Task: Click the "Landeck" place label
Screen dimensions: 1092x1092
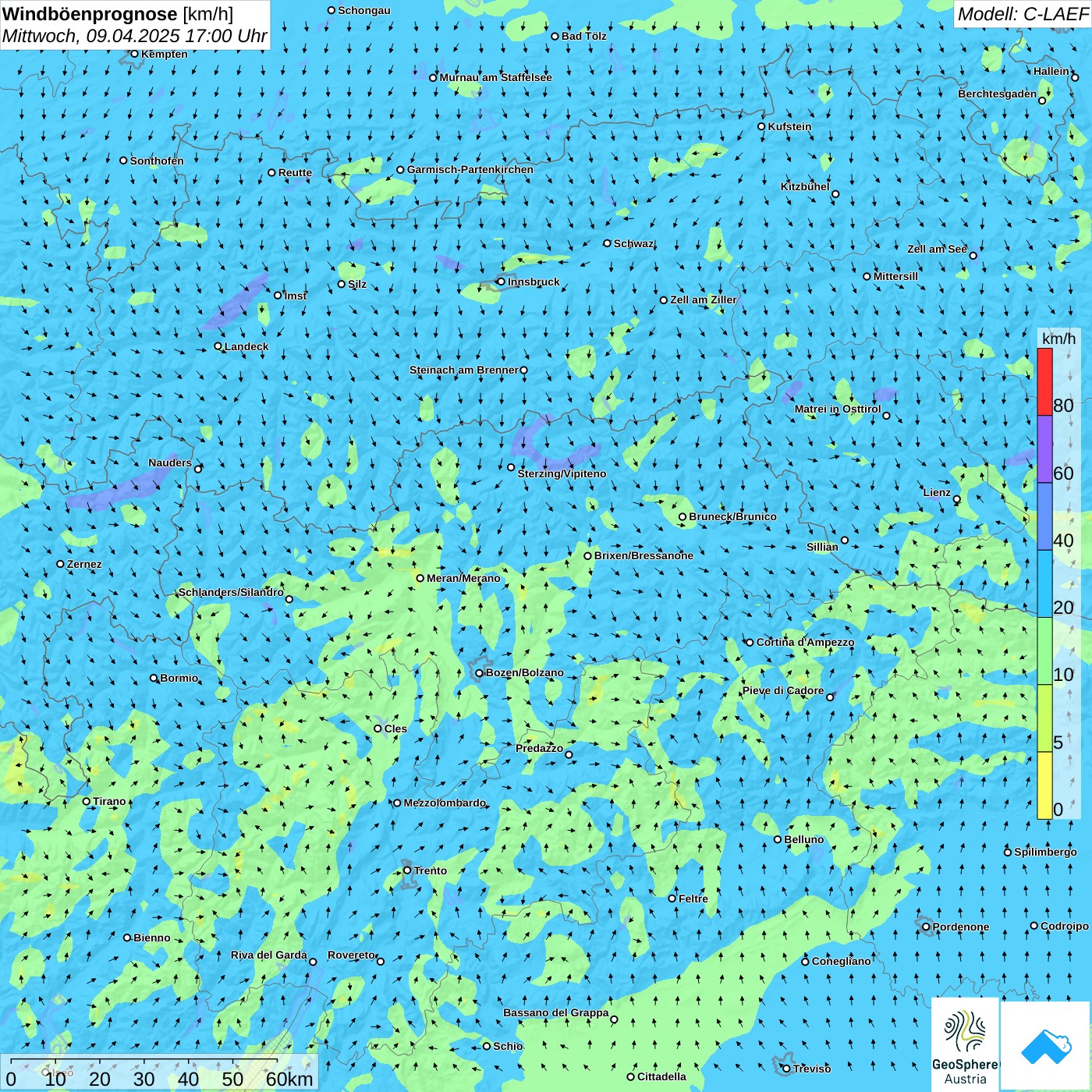Action: (246, 346)
